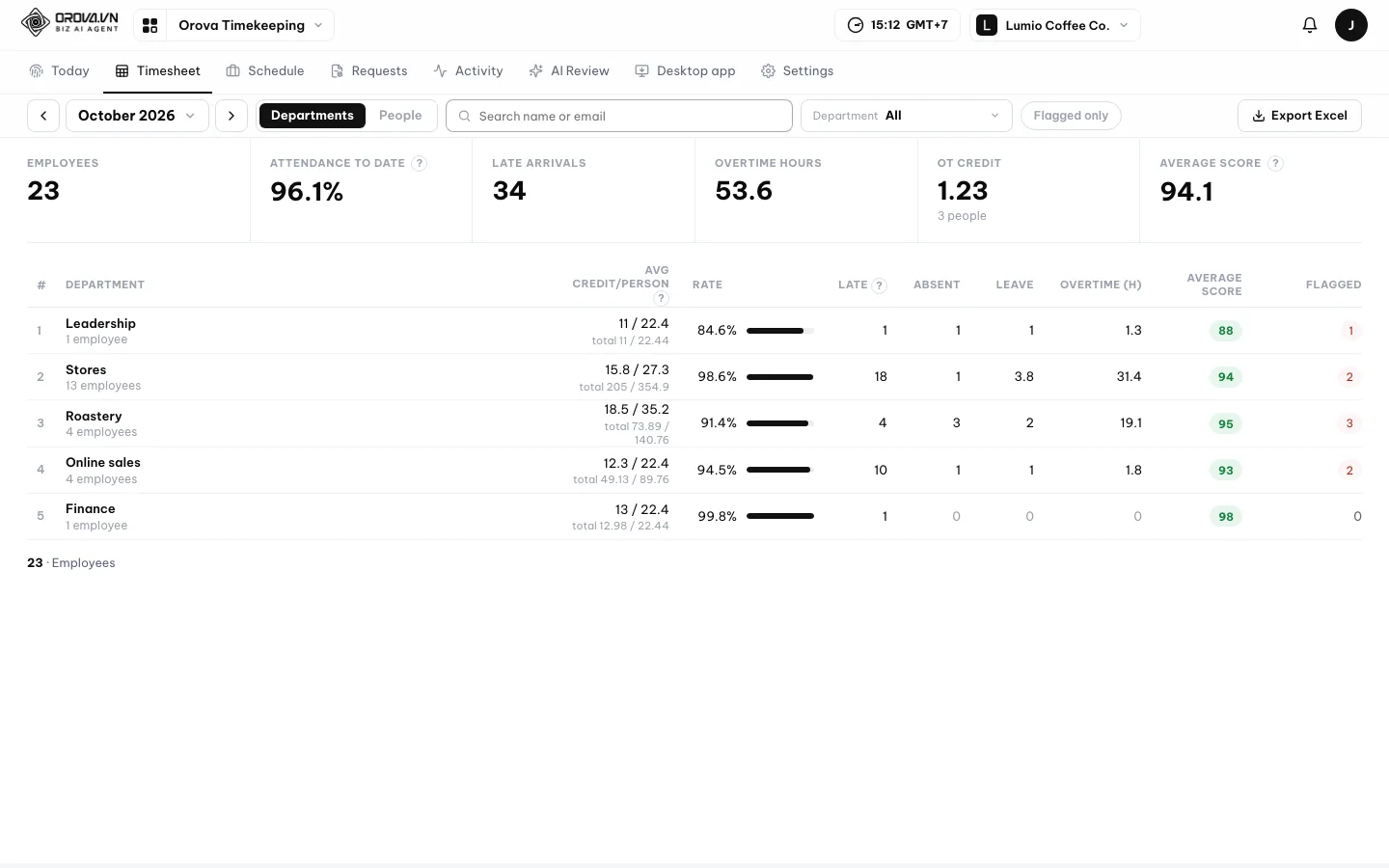The image size is (1389, 868).
Task: Open the Schedule tab
Action: coord(265,71)
